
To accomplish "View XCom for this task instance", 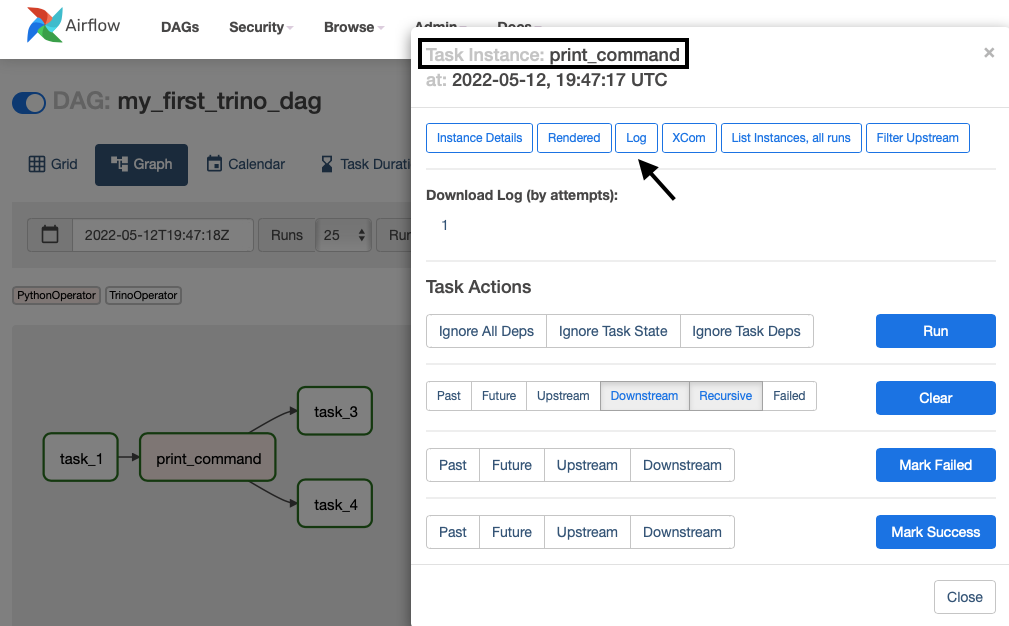I will (688, 138).
